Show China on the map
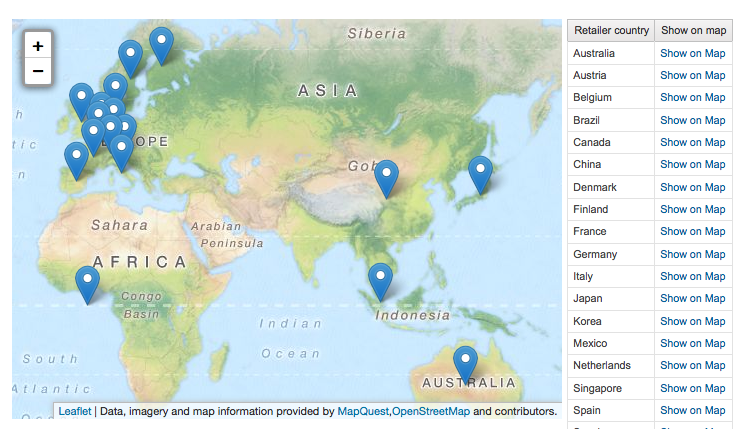 [x=693, y=164]
